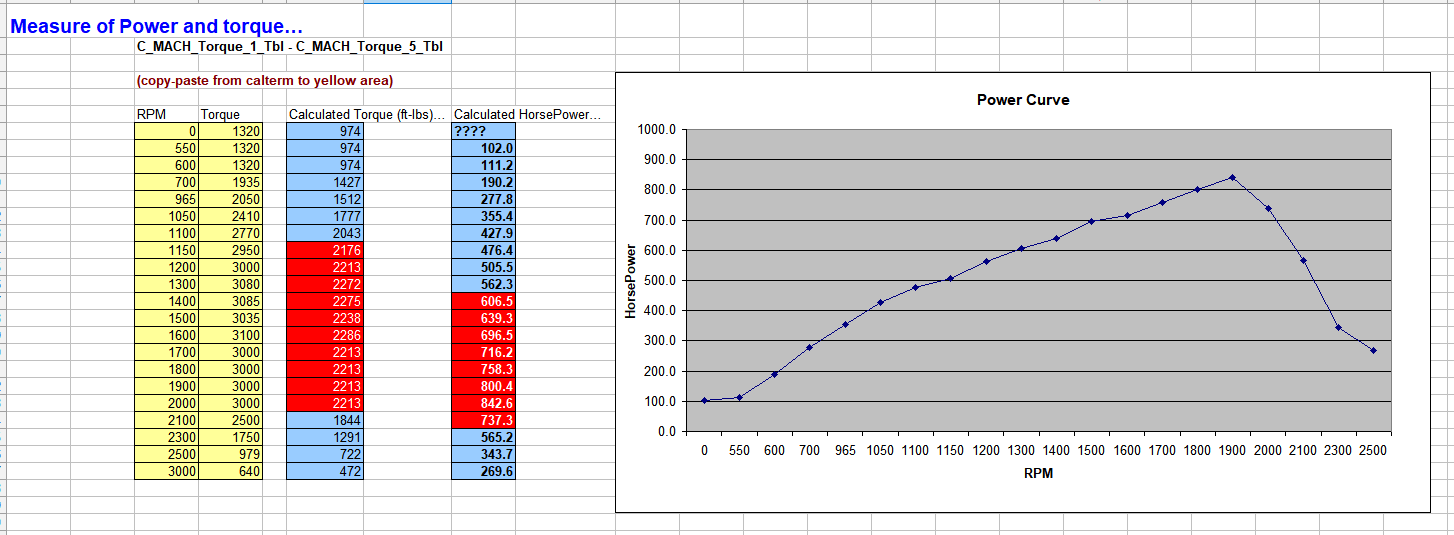1454x535 pixels.
Task: Click the HorsePower vertical axis label
Action: (x=630, y=281)
